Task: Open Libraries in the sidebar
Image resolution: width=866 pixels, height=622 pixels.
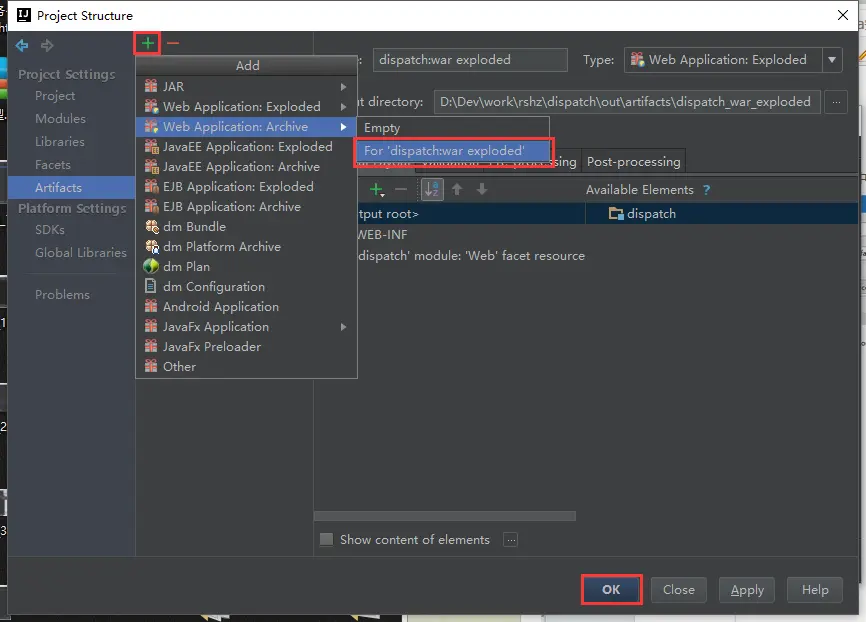Action: click(60, 141)
